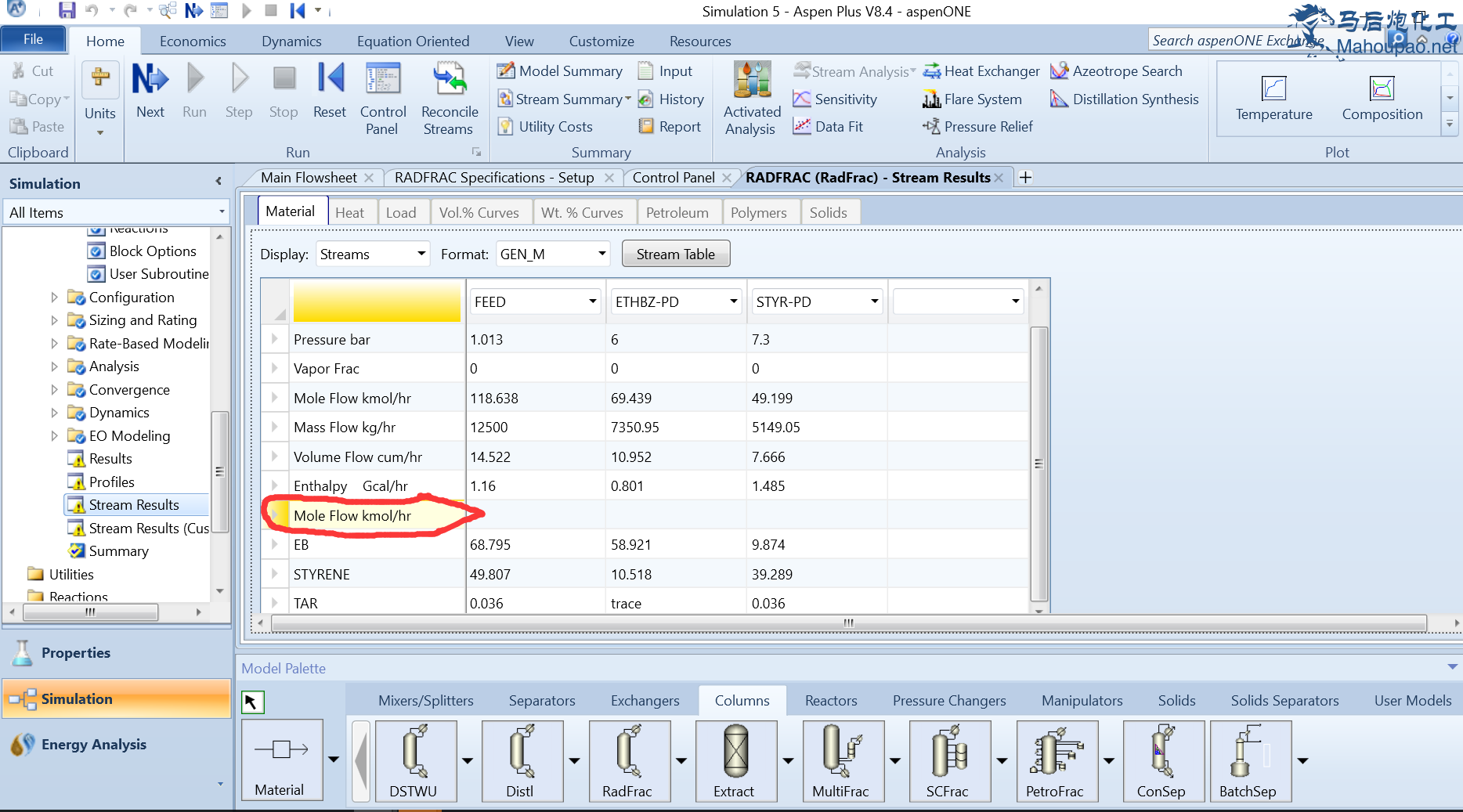1463x812 pixels.
Task: Select the PetroFrac column model icon
Action: tap(1056, 760)
